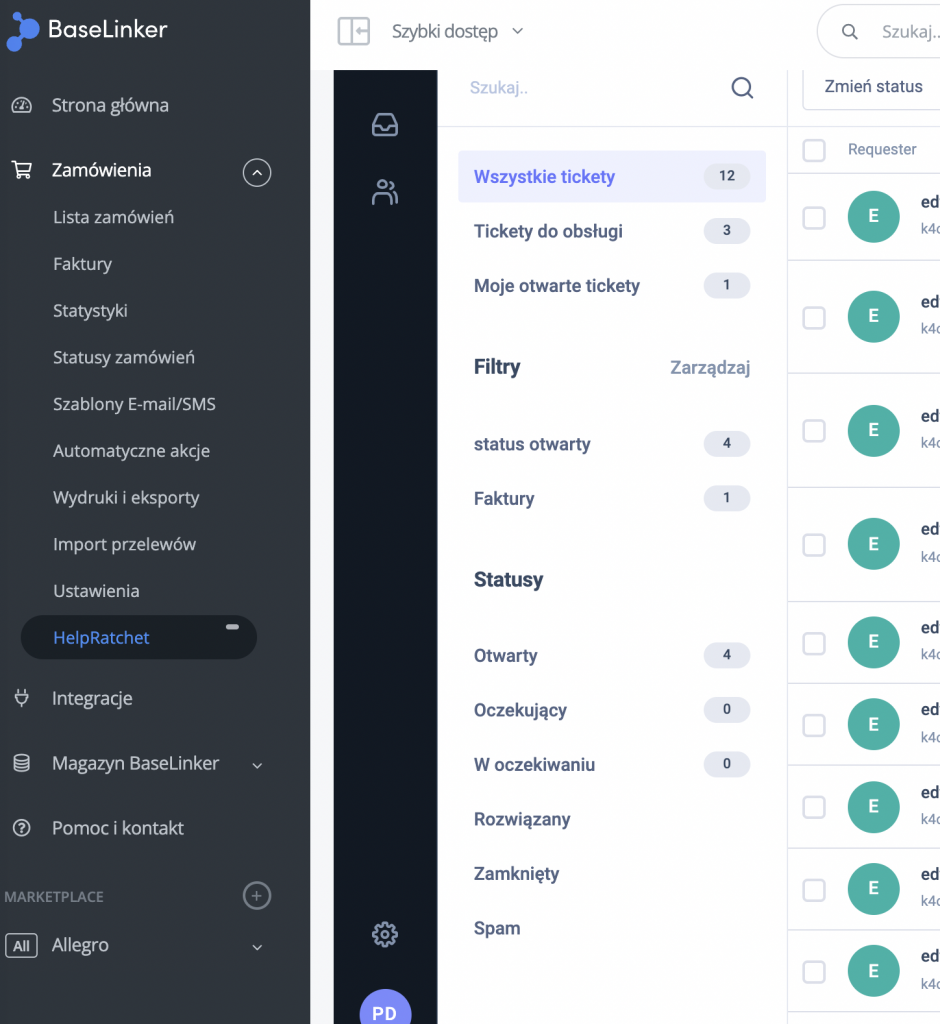Show Wszystkie tickety
Screen dimensions: 940x1024
612,176
